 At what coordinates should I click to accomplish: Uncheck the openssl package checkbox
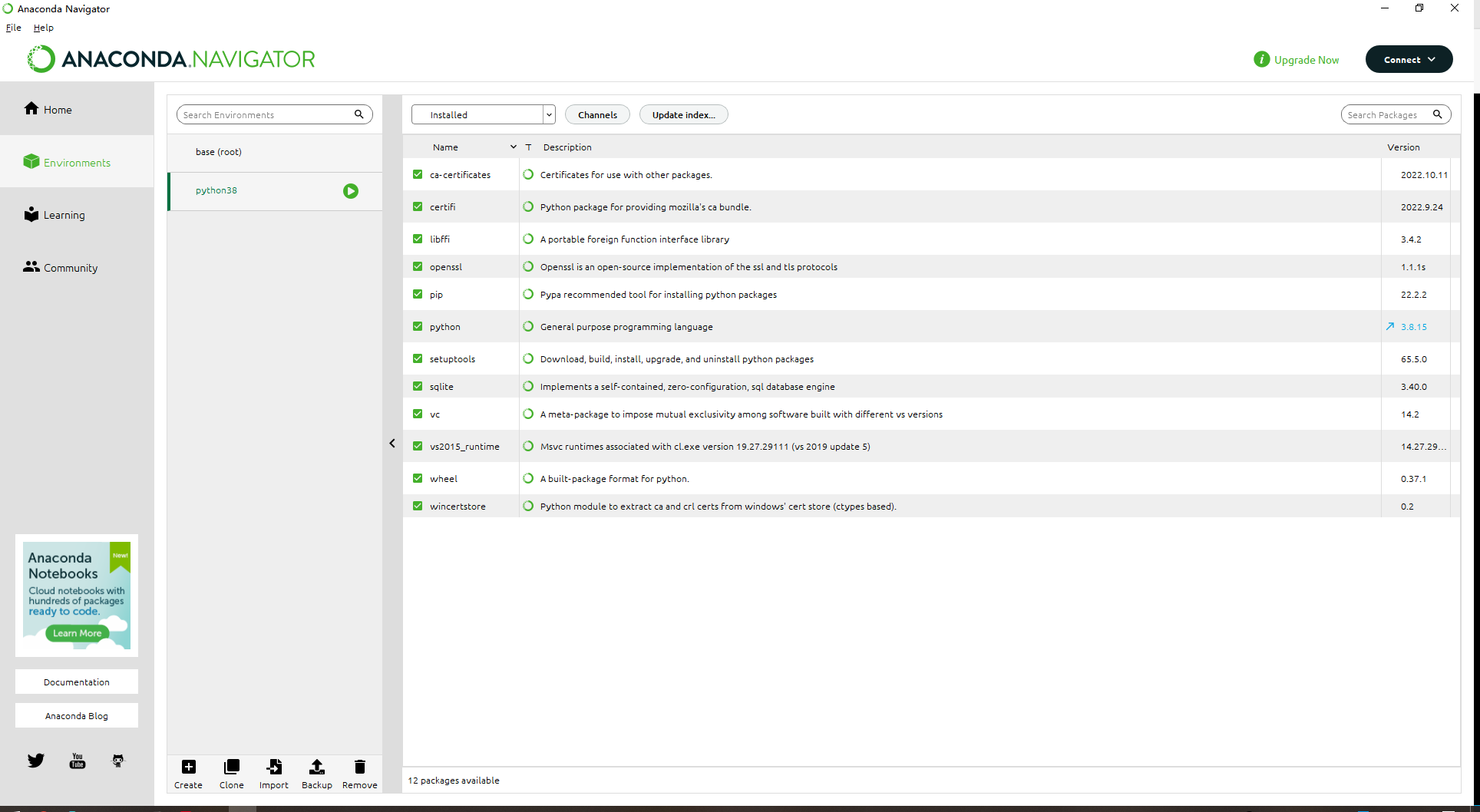click(x=418, y=266)
